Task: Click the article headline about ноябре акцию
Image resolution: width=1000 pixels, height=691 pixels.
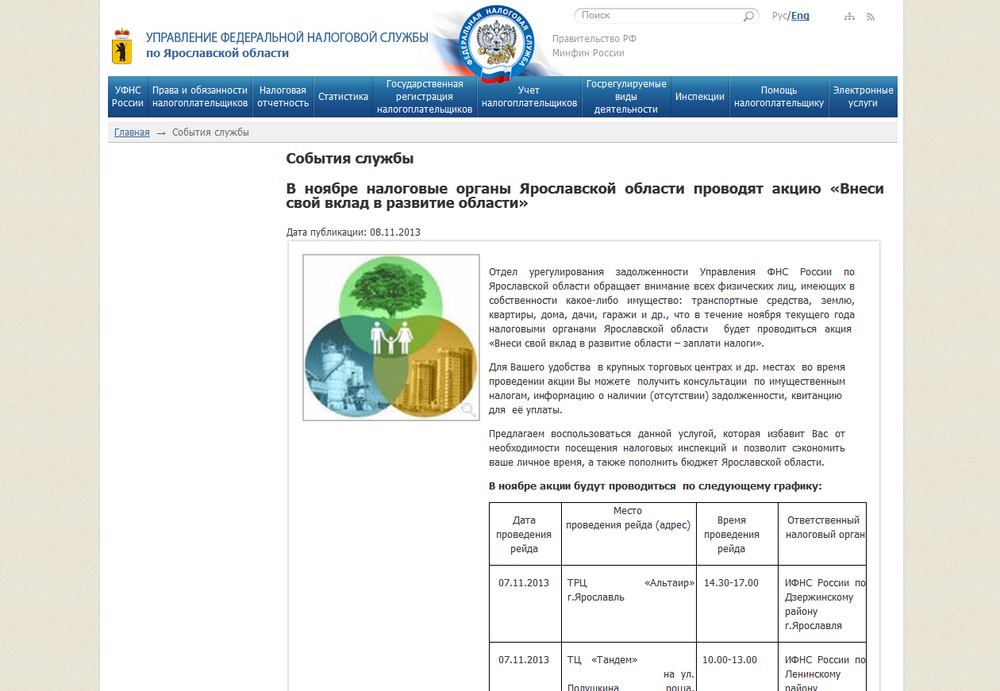Action: click(x=585, y=196)
